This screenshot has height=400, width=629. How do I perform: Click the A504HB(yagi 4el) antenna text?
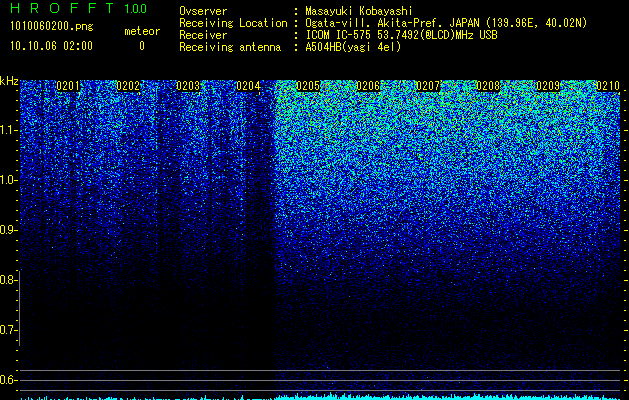353,47
